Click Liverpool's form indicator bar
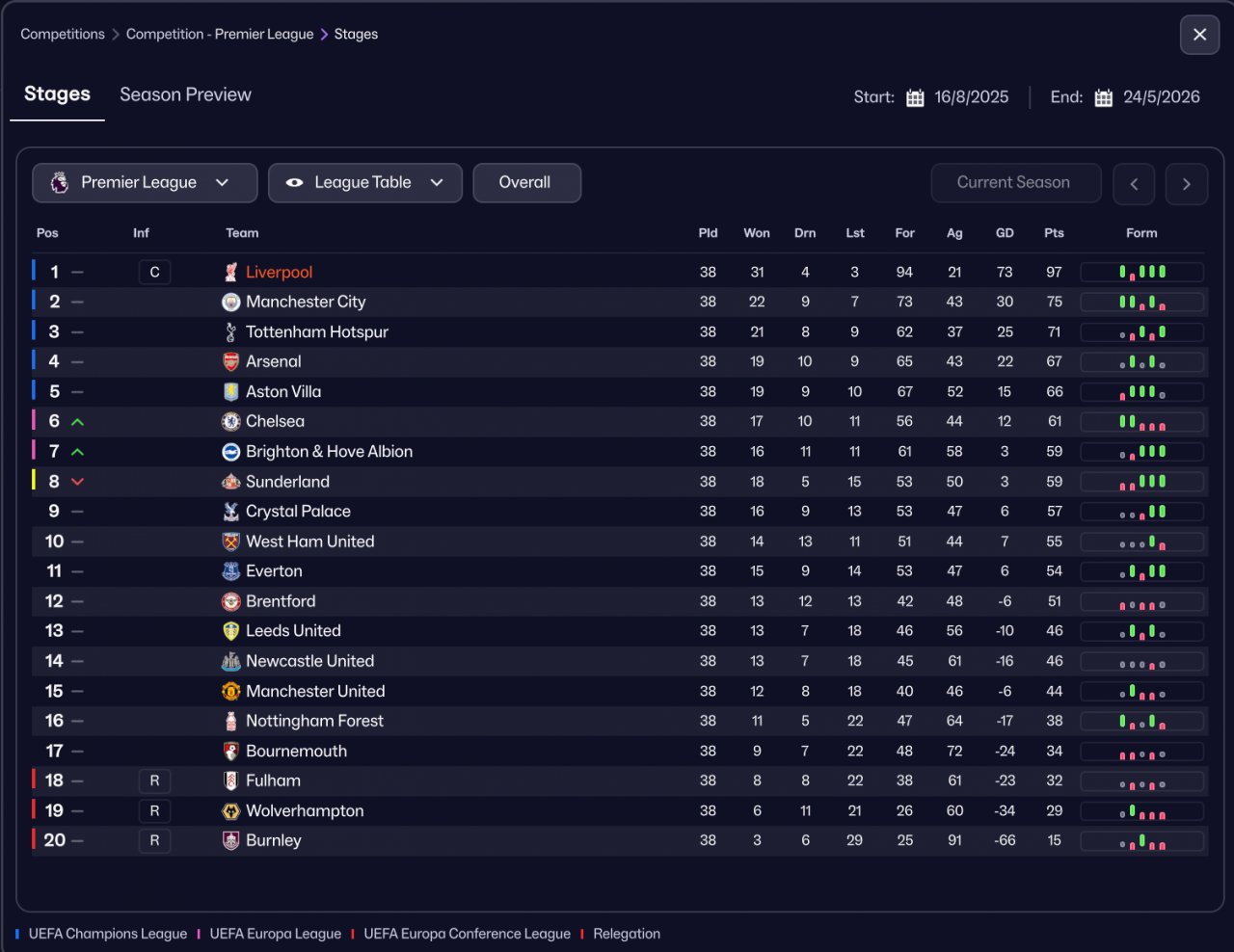 click(x=1141, y=273)
